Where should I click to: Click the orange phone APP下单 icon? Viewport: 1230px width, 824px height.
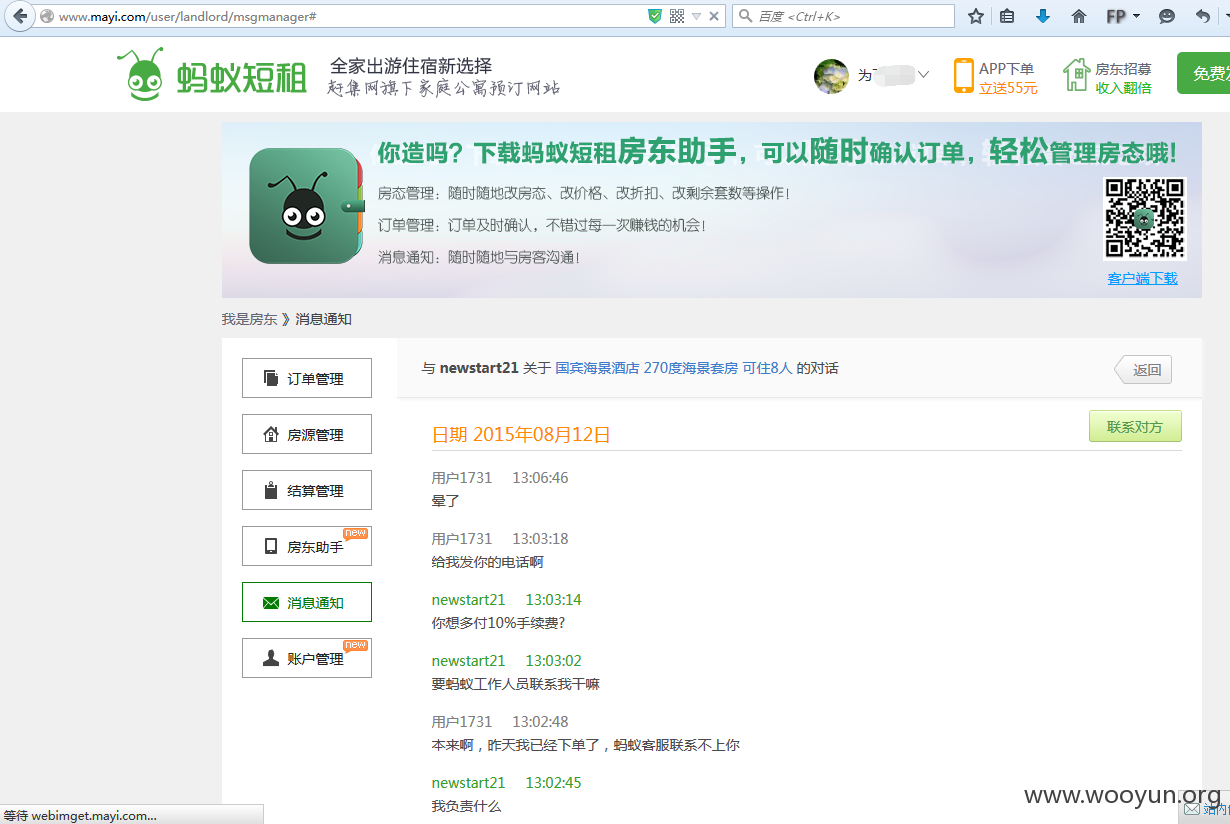[x=963, y=76]
